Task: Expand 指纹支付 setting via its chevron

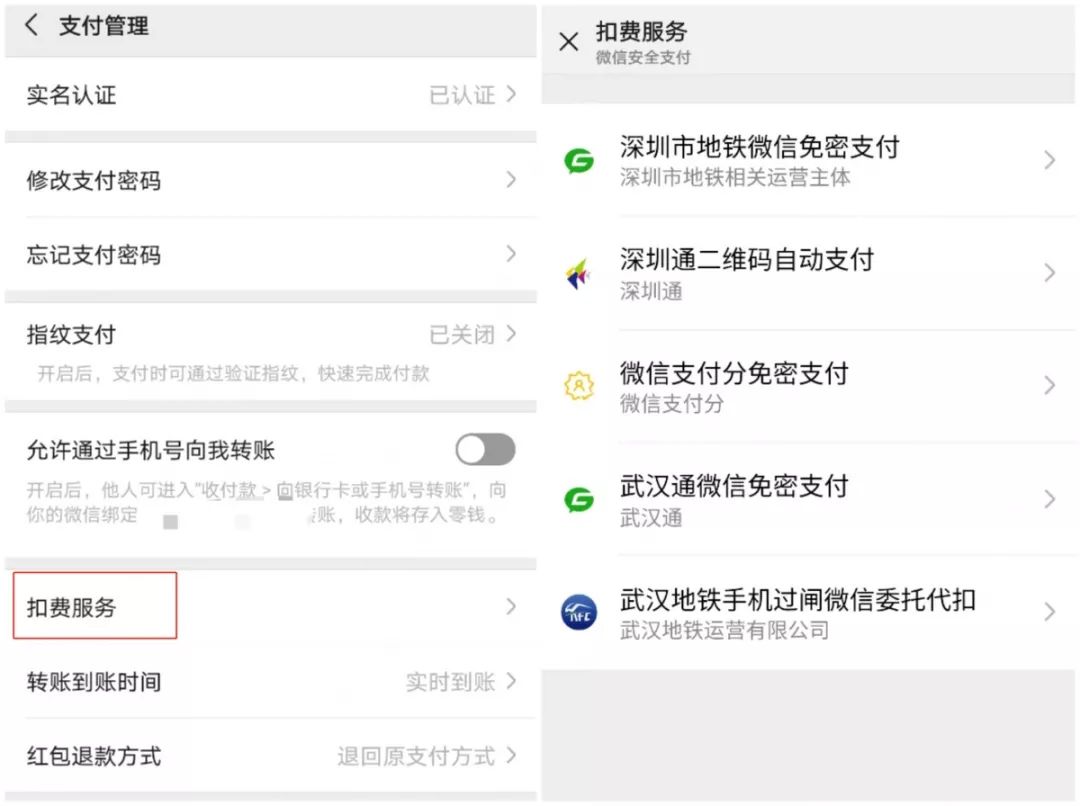Action: [x=510, y=334]
